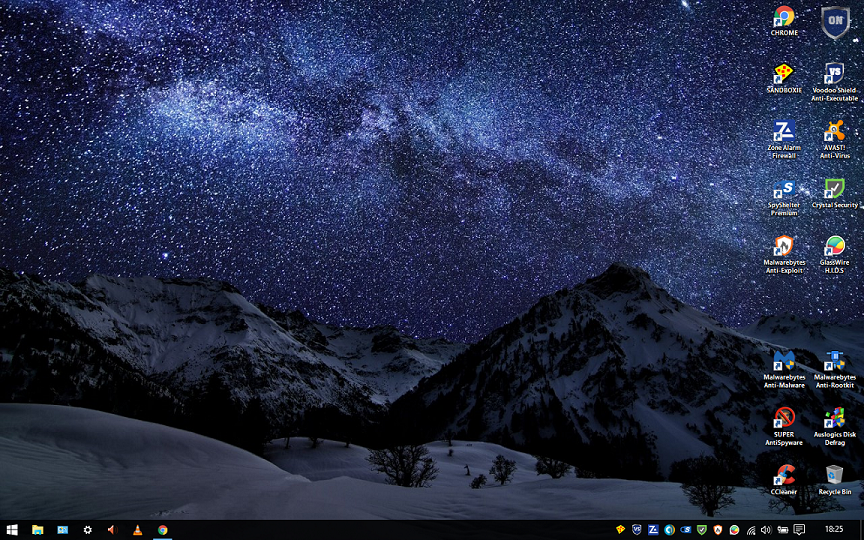Click the 18:25 taskbar clock
864x540 pixels.
pyautogui.click(x=834, y=529)
